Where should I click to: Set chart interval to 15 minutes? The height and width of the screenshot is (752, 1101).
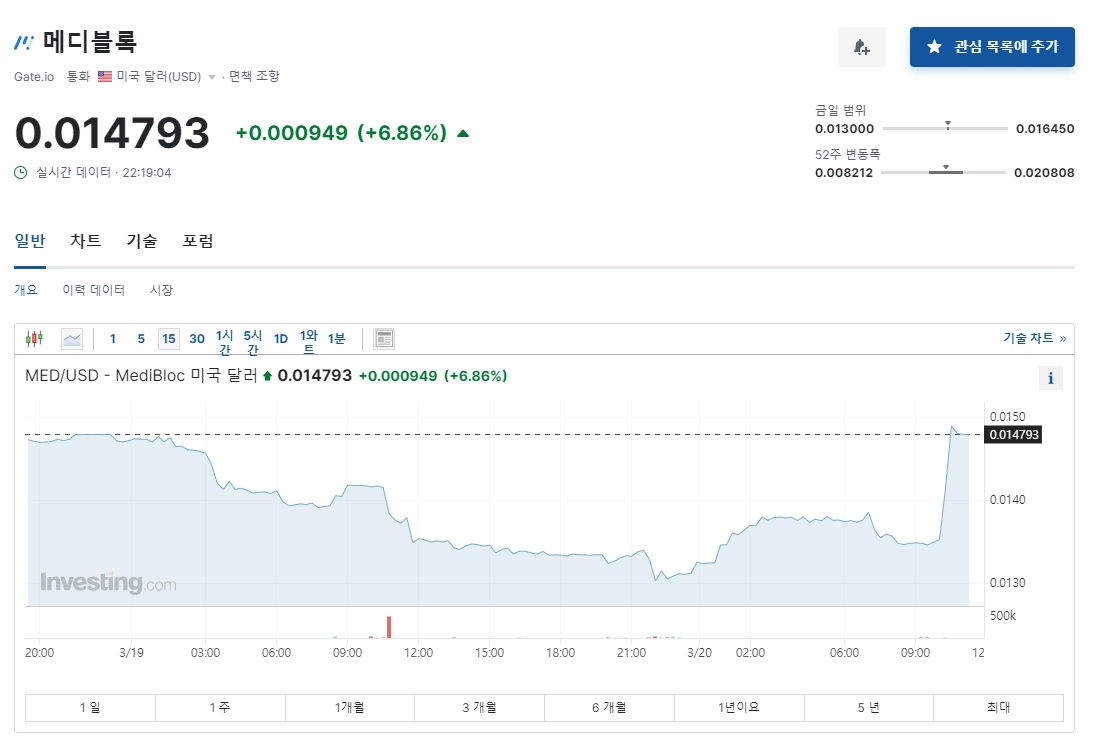(169, 339)
